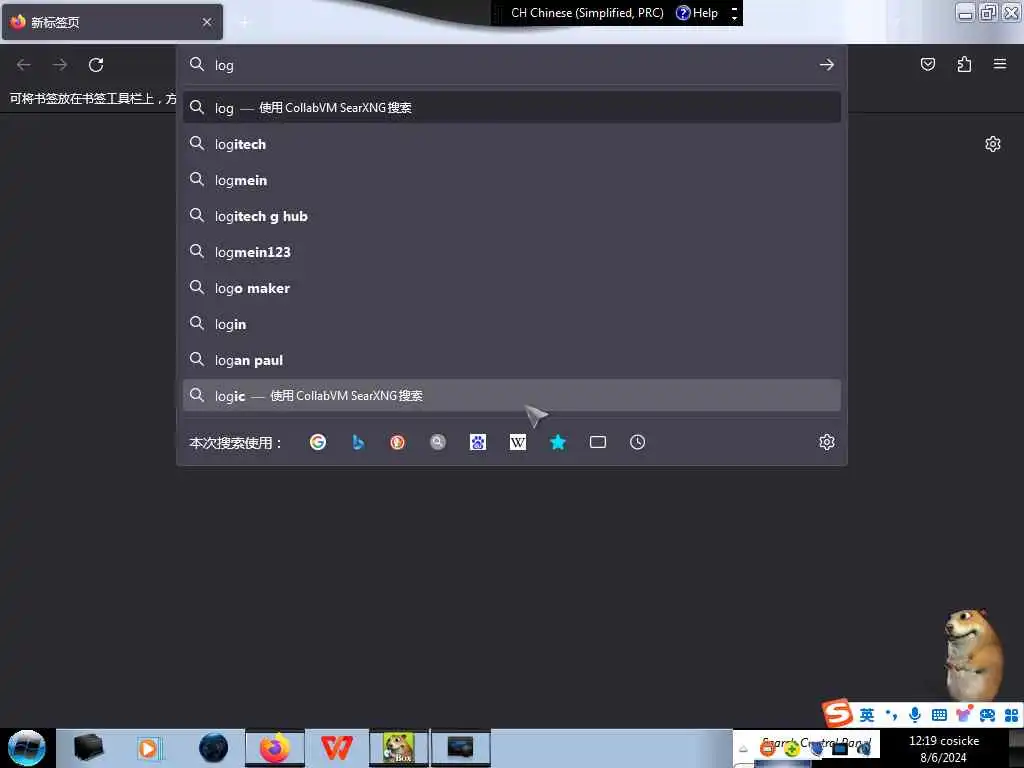Open WPS Office taskbar icon

[x=337, y=748]
